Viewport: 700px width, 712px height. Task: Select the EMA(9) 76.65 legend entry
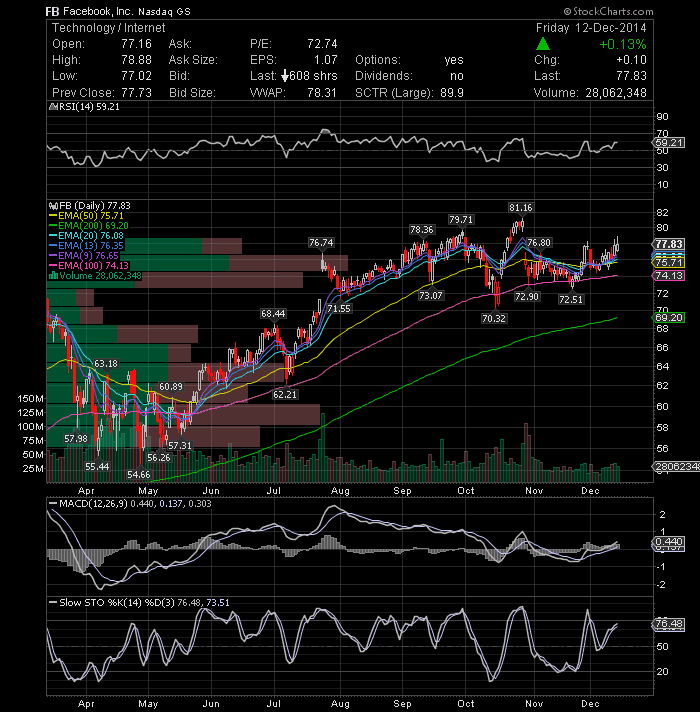(84, 256)
